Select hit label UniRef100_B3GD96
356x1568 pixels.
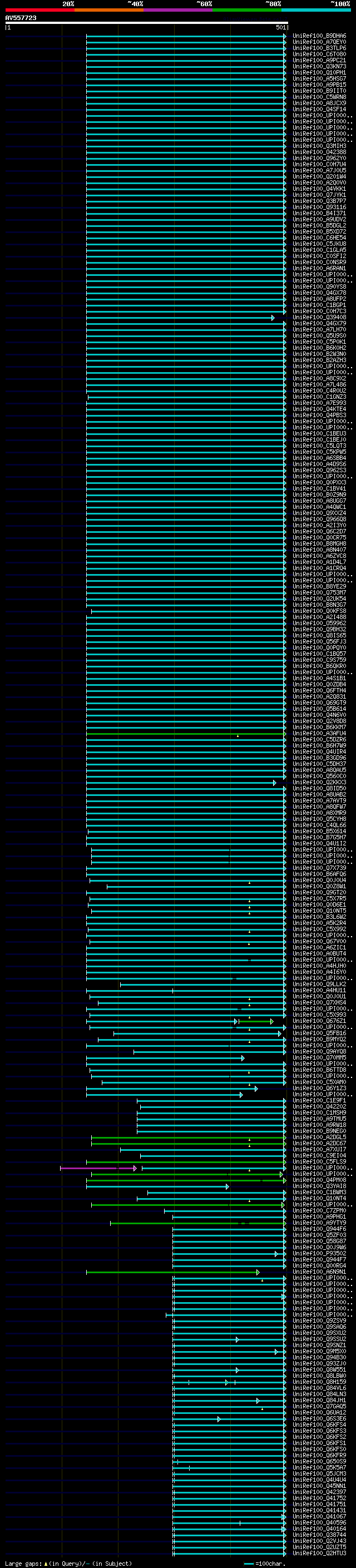319,758
